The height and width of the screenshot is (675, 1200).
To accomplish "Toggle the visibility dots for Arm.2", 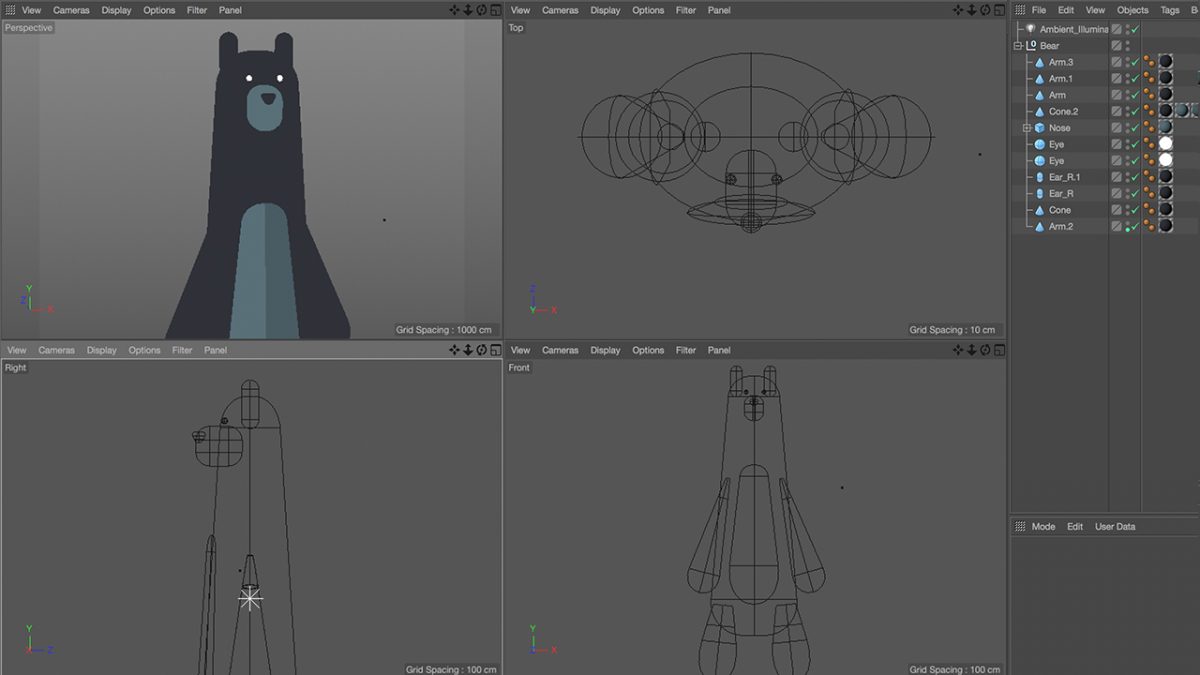I will click(1127, 227).
